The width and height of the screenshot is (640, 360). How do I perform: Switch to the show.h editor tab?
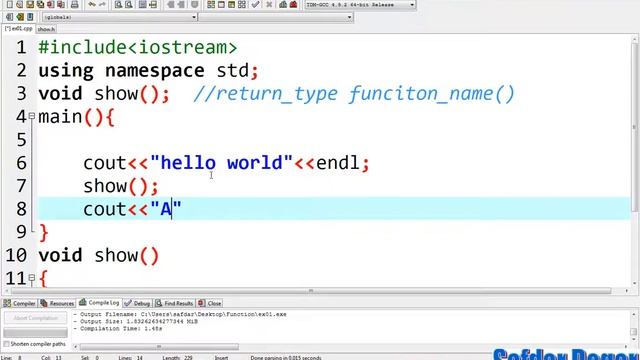tap(46, 29)
